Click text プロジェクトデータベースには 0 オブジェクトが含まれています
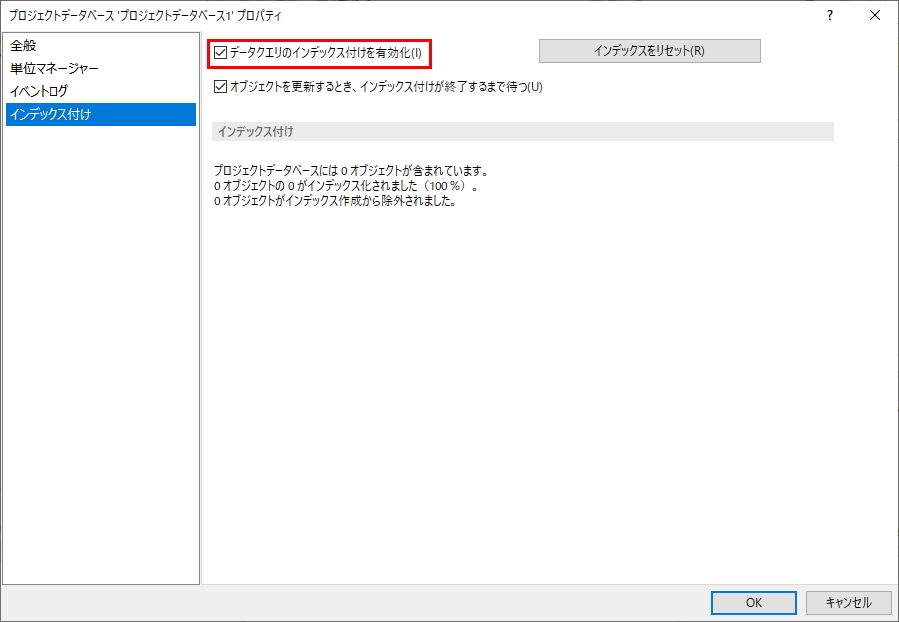 click(350, 171)
